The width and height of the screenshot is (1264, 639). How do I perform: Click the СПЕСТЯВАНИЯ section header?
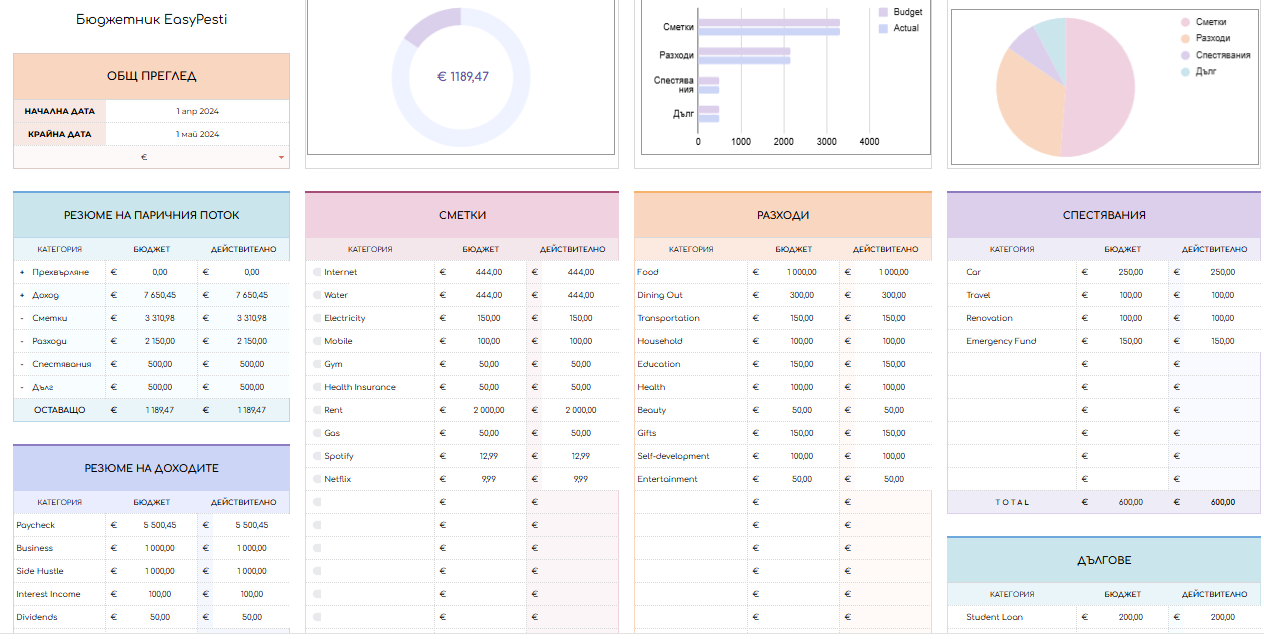click(1104, 215)
